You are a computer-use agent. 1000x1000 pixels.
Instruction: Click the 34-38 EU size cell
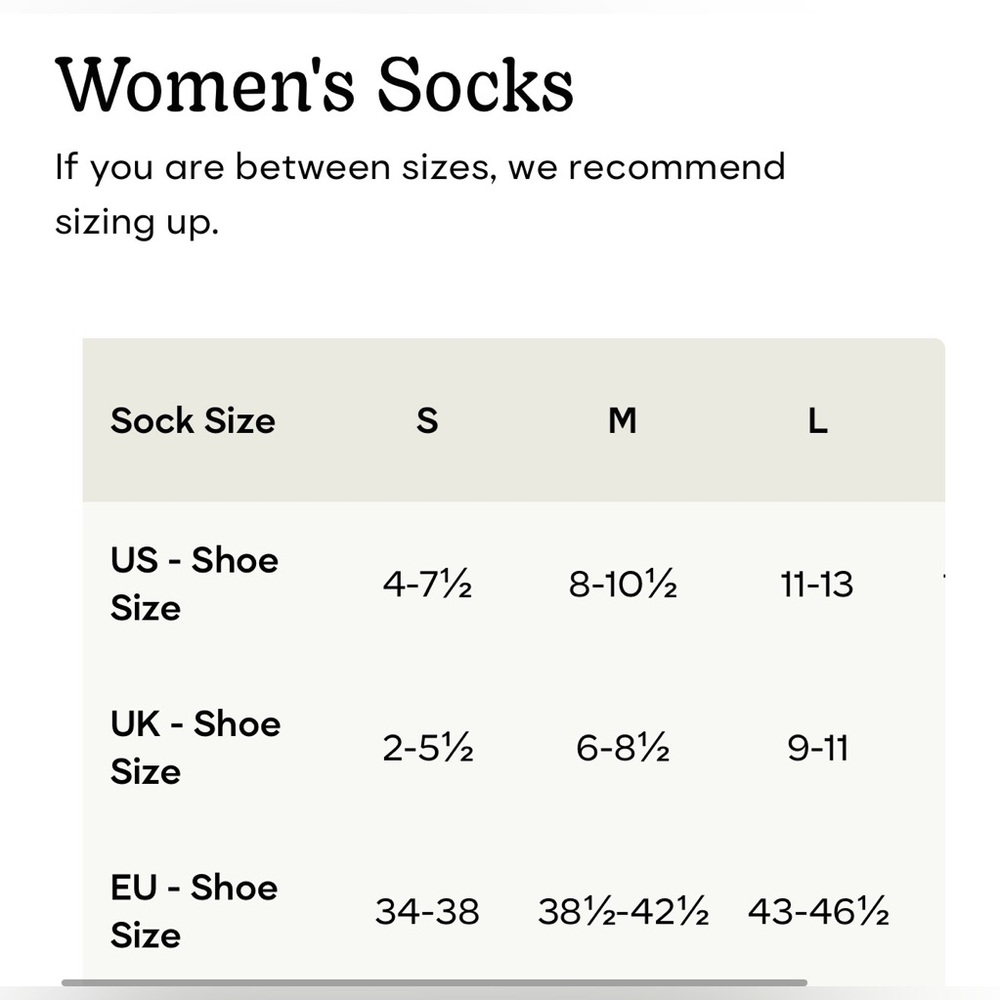tap(427, 912)
